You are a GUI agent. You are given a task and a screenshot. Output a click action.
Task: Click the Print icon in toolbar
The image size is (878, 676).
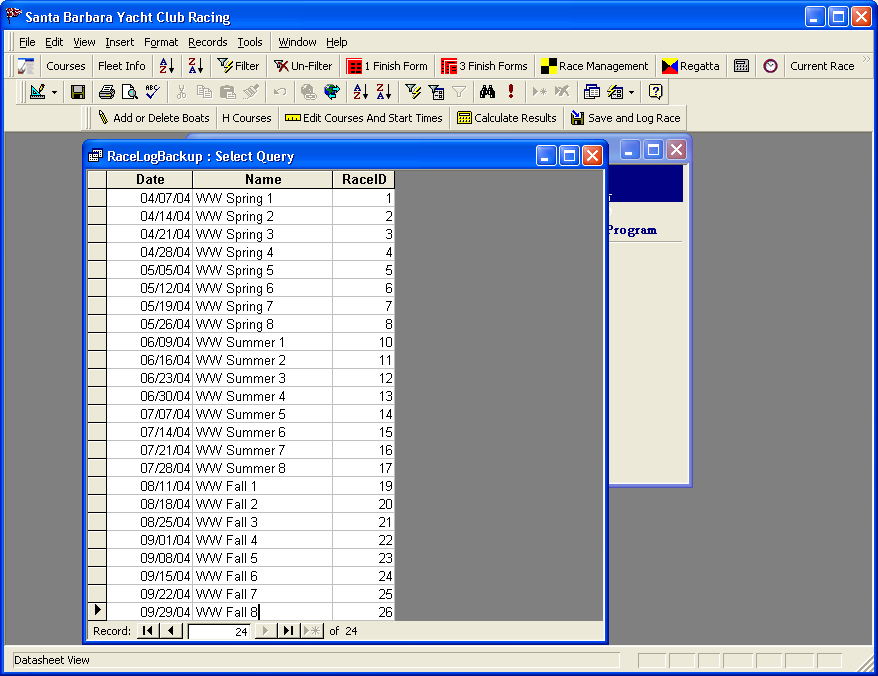[106, 92]
